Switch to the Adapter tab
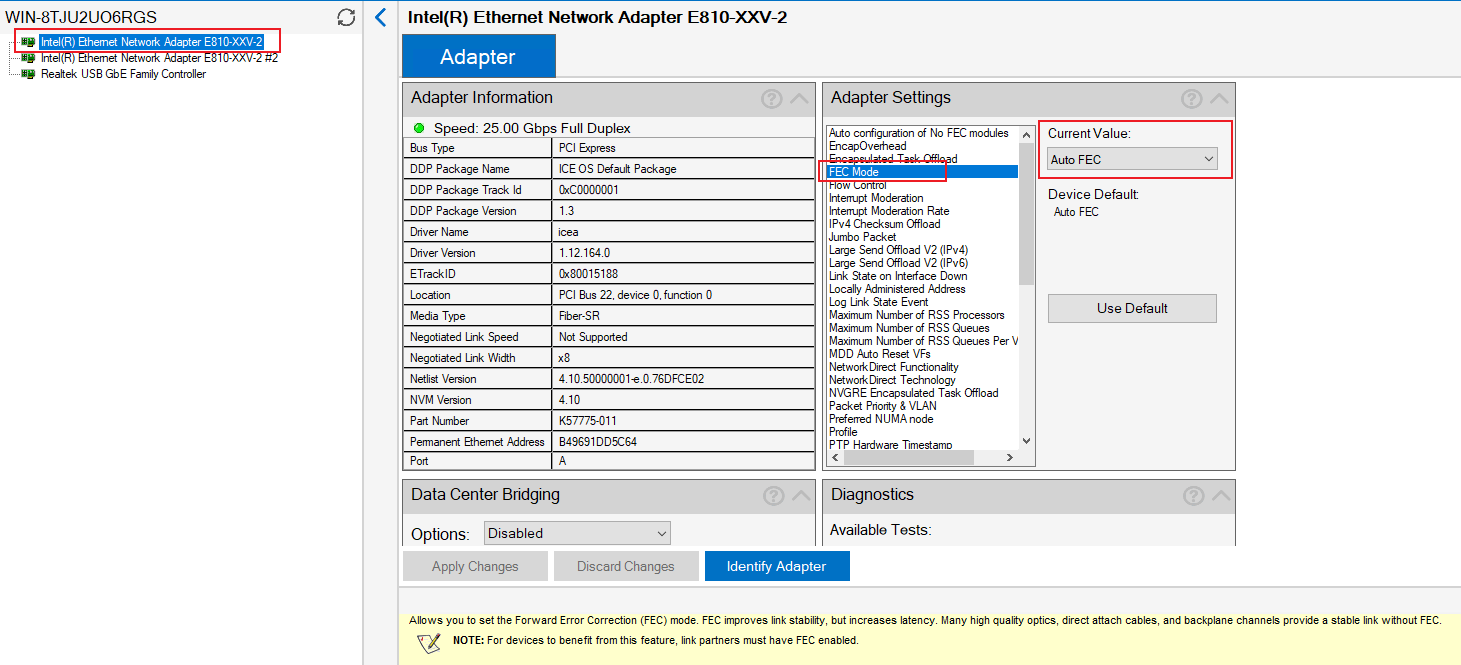The width and height of the screenshot is (1461, 665). pyautogui.click(x=478, y=56)
